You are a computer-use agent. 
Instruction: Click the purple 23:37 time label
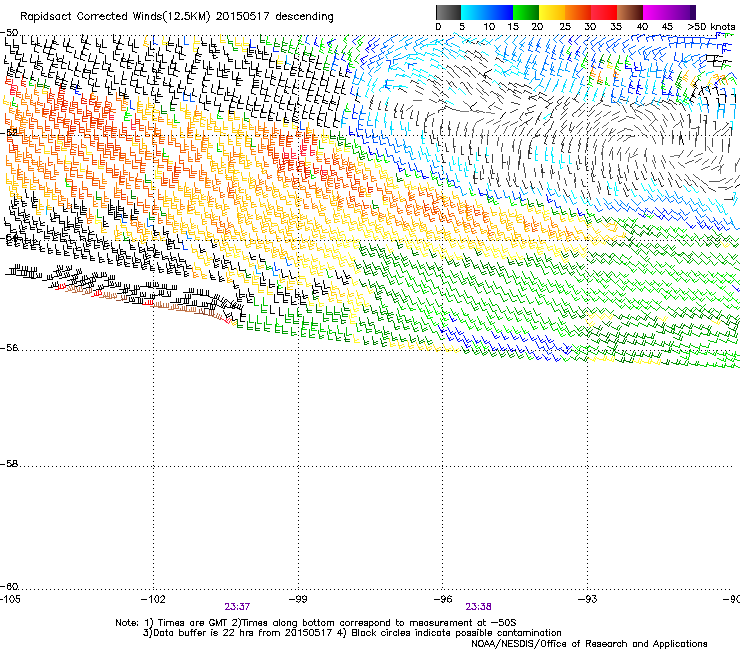(237, 607)
